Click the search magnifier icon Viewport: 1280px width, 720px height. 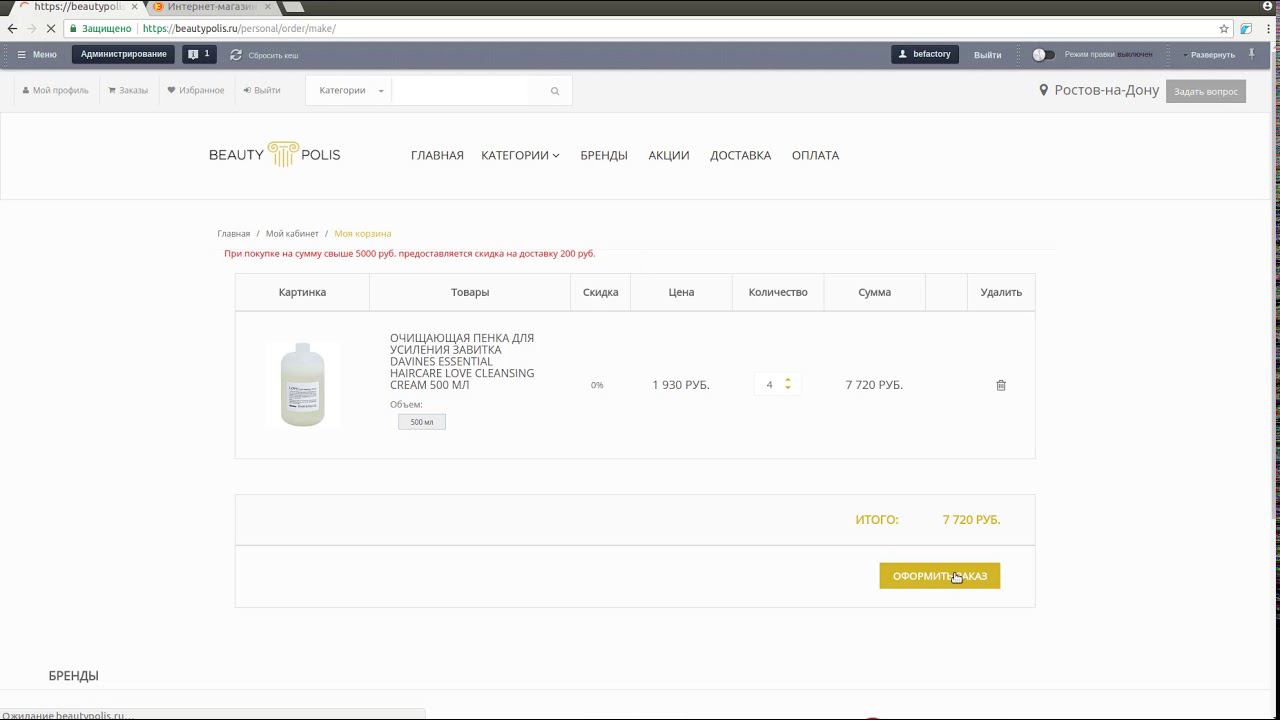tap(555, 91)
